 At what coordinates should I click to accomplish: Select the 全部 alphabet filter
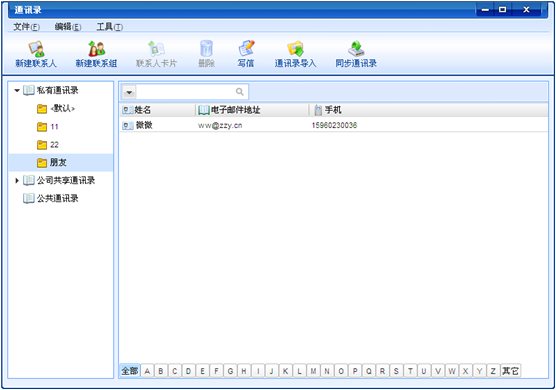coord(130,371)
